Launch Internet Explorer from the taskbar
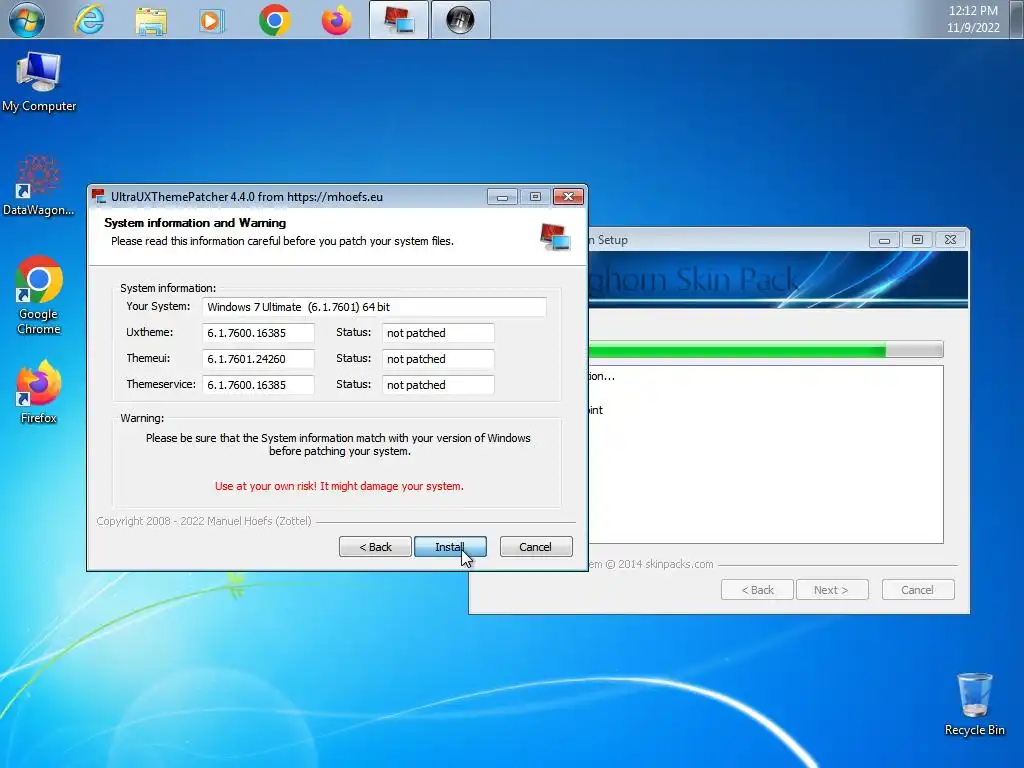 [89, 20]
